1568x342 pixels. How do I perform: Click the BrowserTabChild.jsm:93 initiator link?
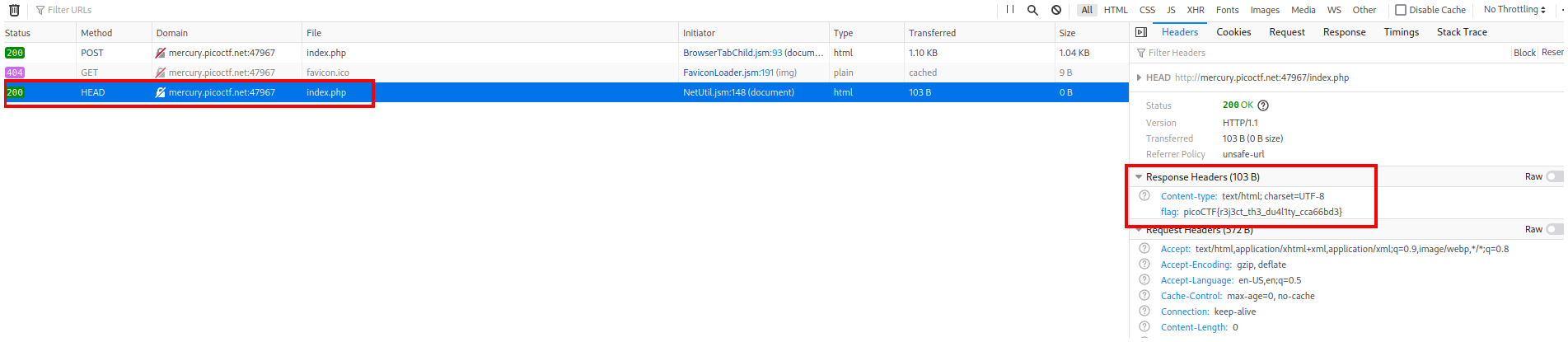(733, 53)
